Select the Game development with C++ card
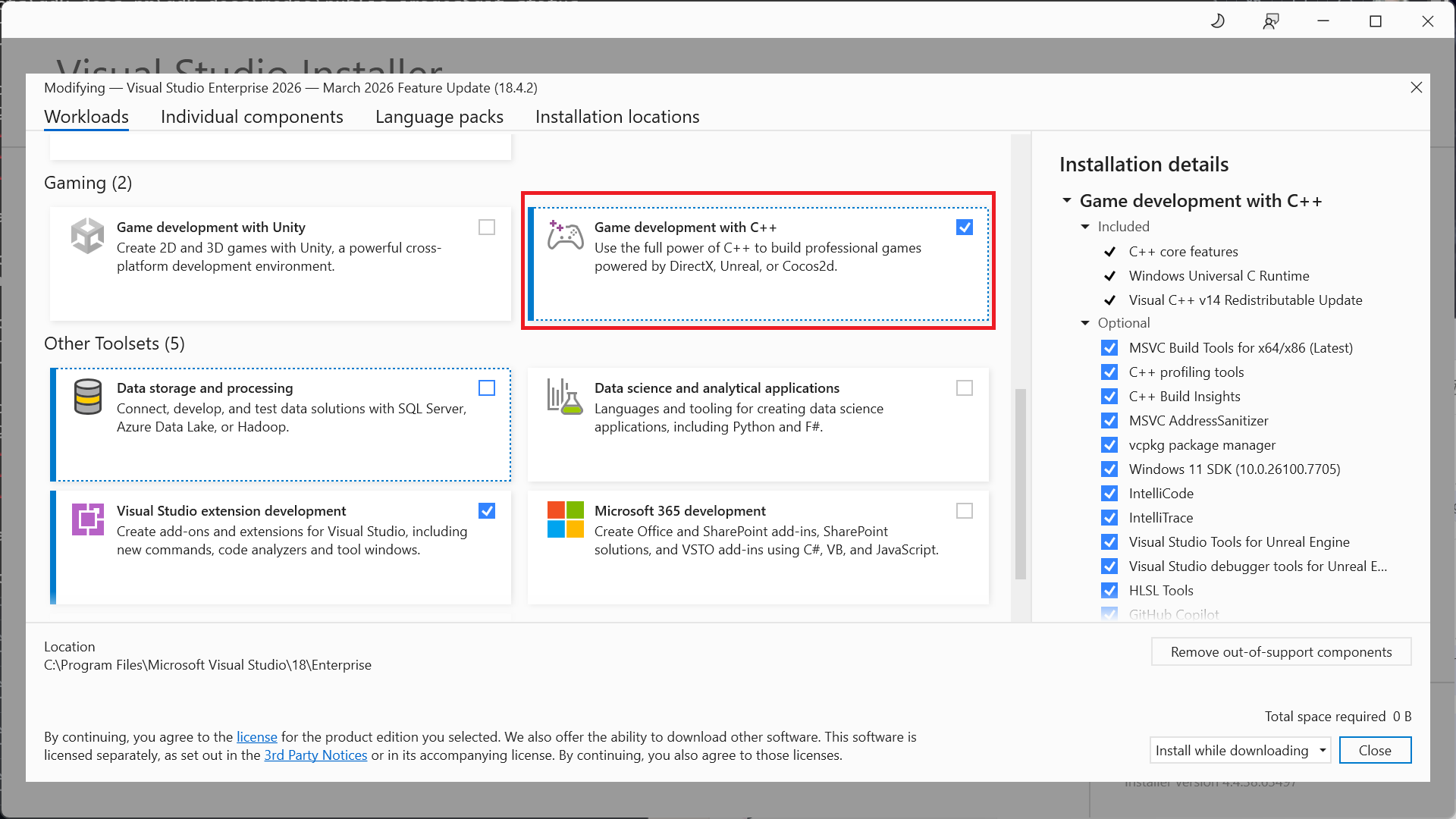 (x=758, y=264)
